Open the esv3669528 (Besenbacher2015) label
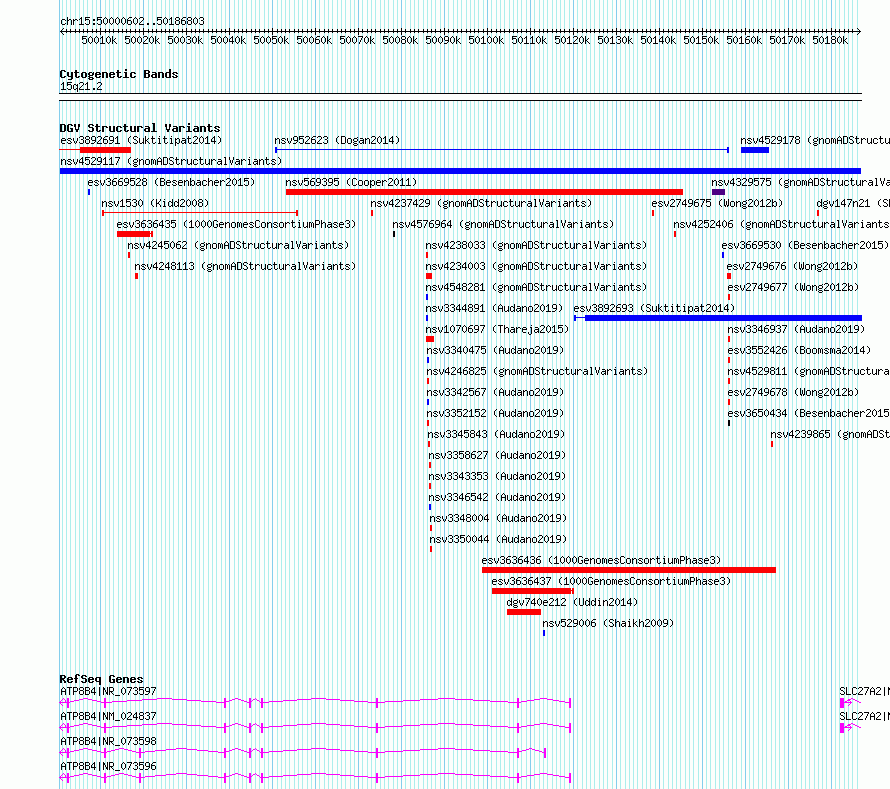 [171, 182]
